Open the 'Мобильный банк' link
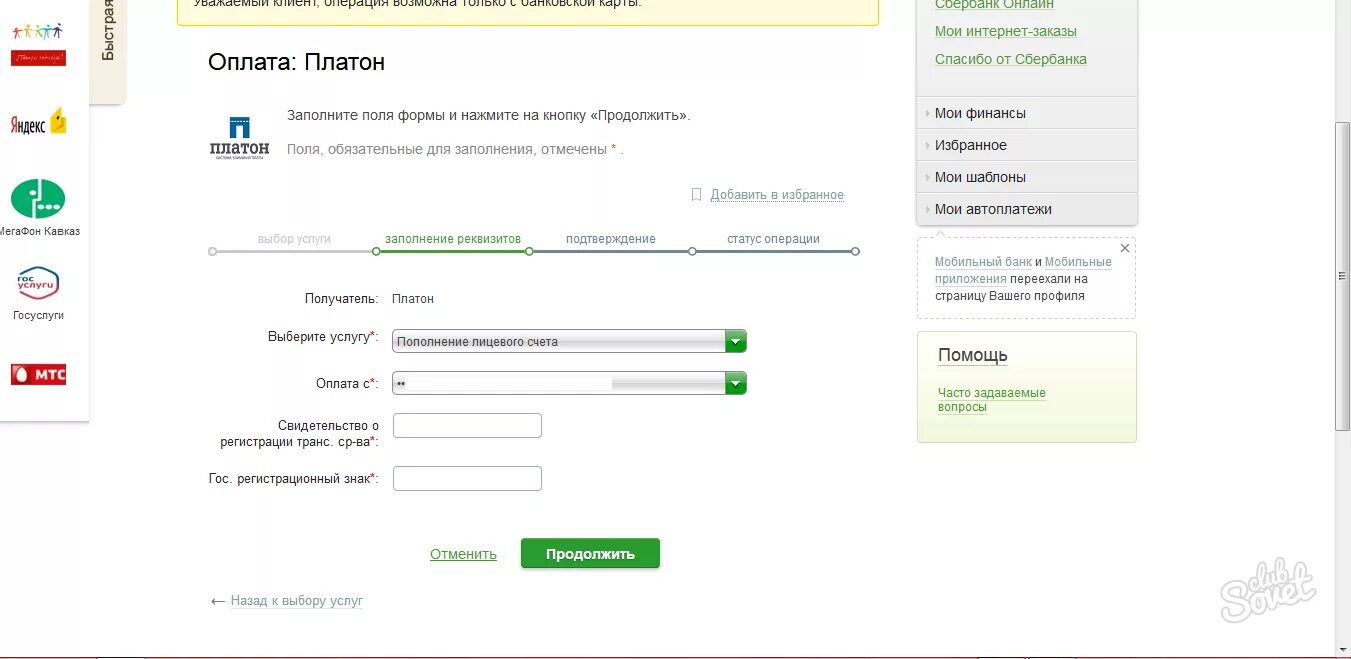Screen dimensions: 1351x659 tap(983, 262)
